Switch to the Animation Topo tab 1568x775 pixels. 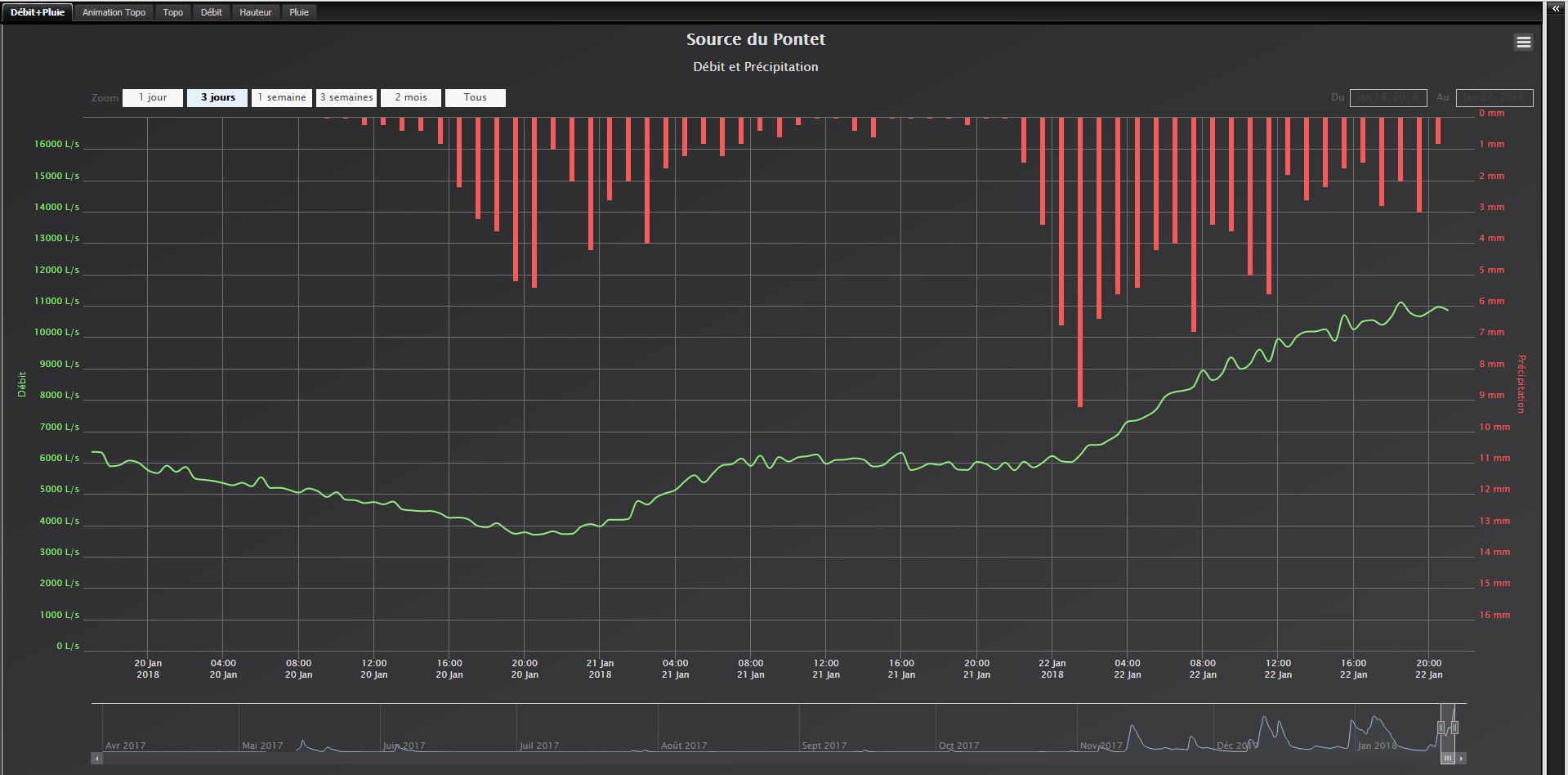(x=114, y=12)
